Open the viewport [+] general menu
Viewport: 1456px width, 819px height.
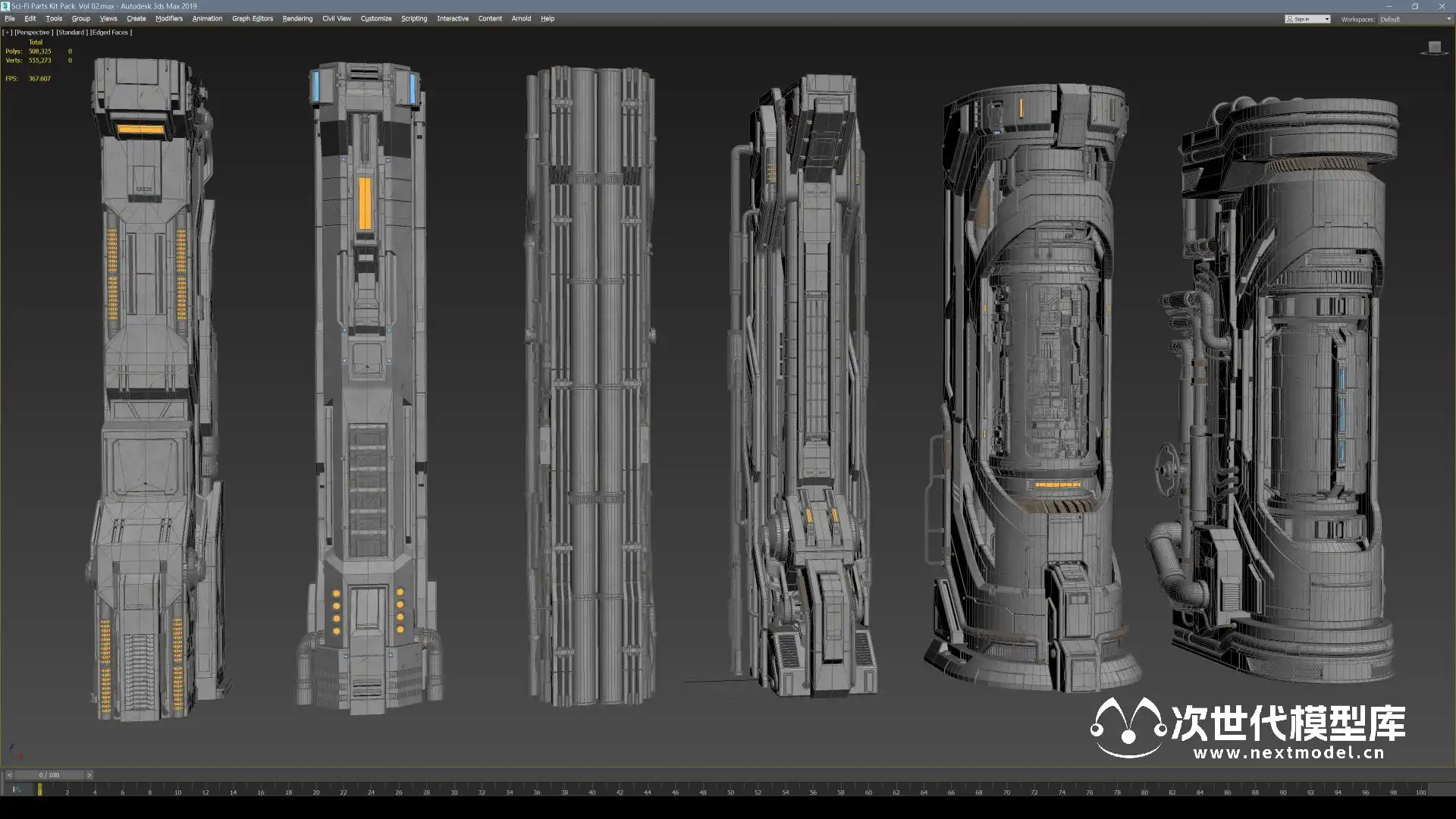pos(8,33)
